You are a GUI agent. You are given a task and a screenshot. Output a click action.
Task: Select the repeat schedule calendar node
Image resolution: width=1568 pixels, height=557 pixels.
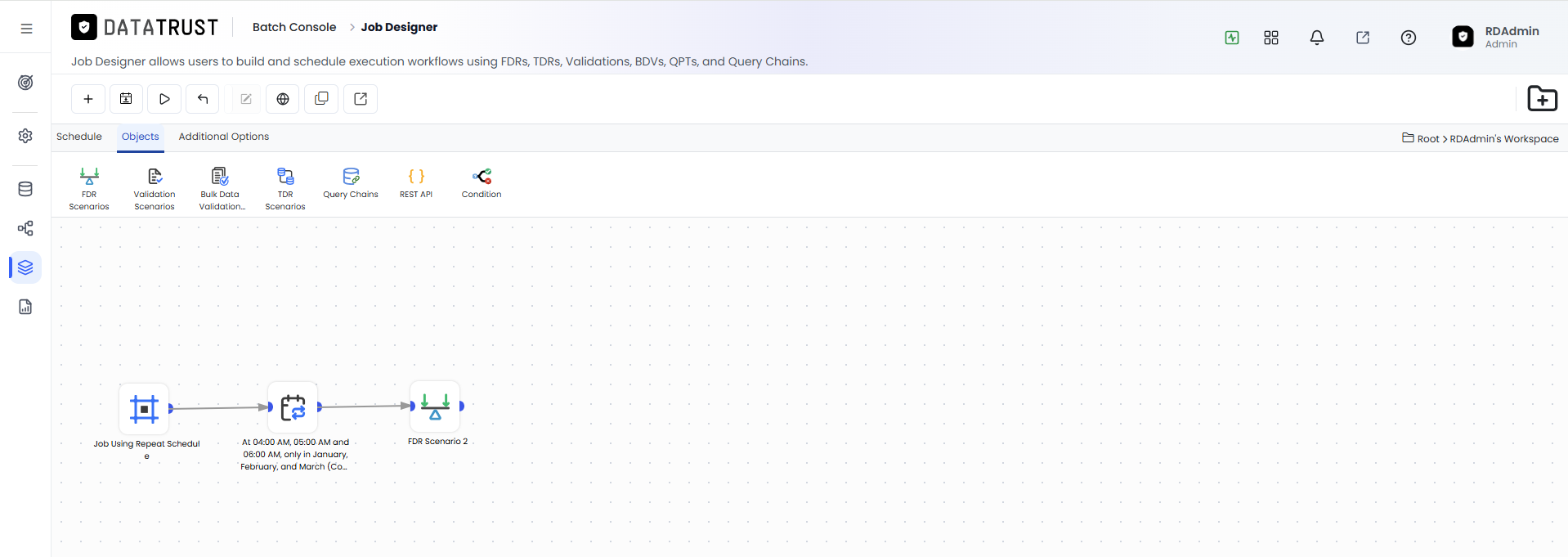[293, 407]
